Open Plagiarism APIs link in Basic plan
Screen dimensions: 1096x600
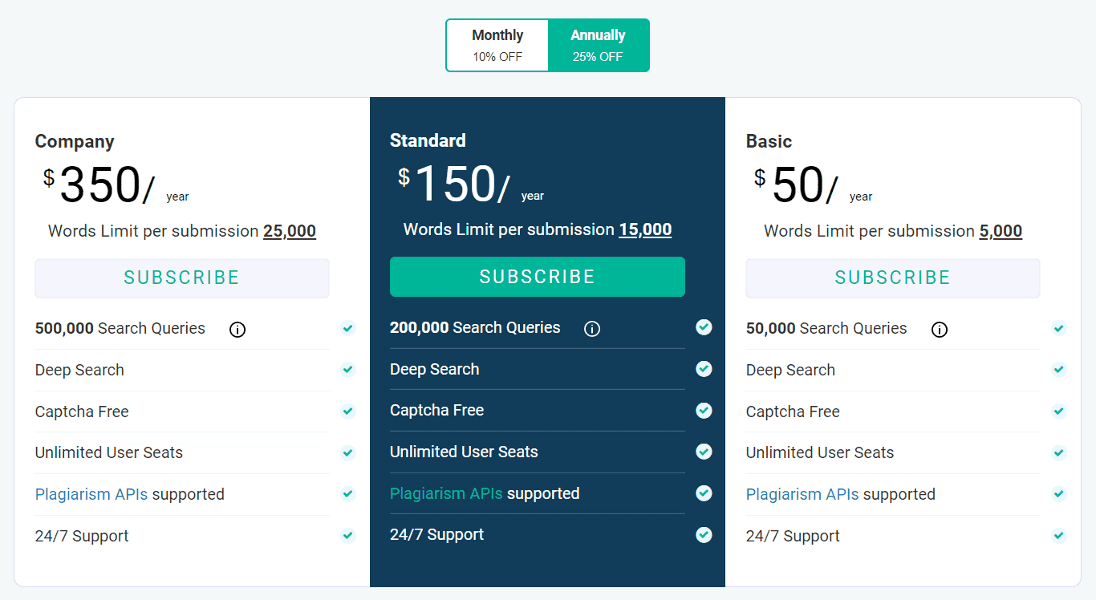click(802, 494)
